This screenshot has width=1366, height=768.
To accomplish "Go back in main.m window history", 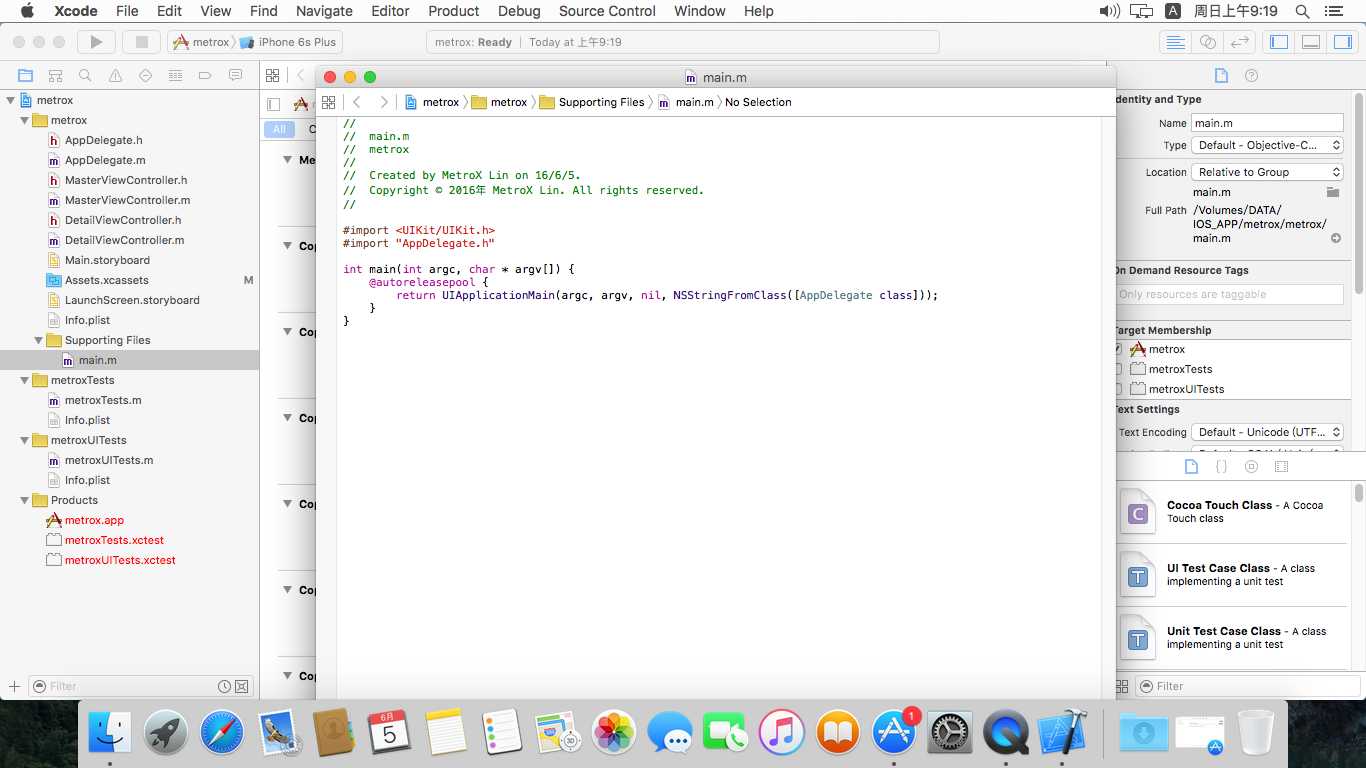I will (357, 102).
